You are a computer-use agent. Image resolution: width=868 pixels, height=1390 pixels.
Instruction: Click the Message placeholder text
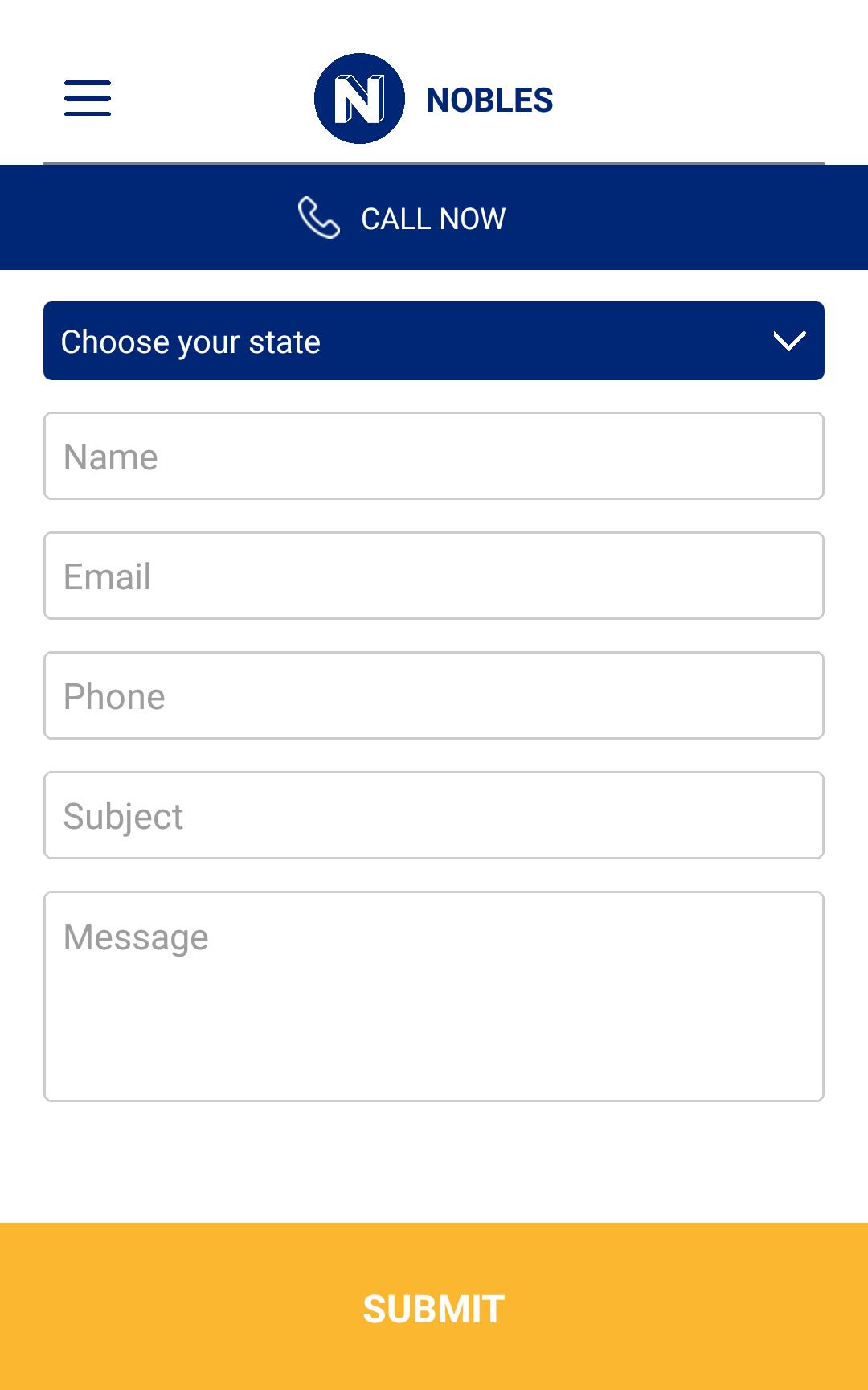[x=136, y=937]
